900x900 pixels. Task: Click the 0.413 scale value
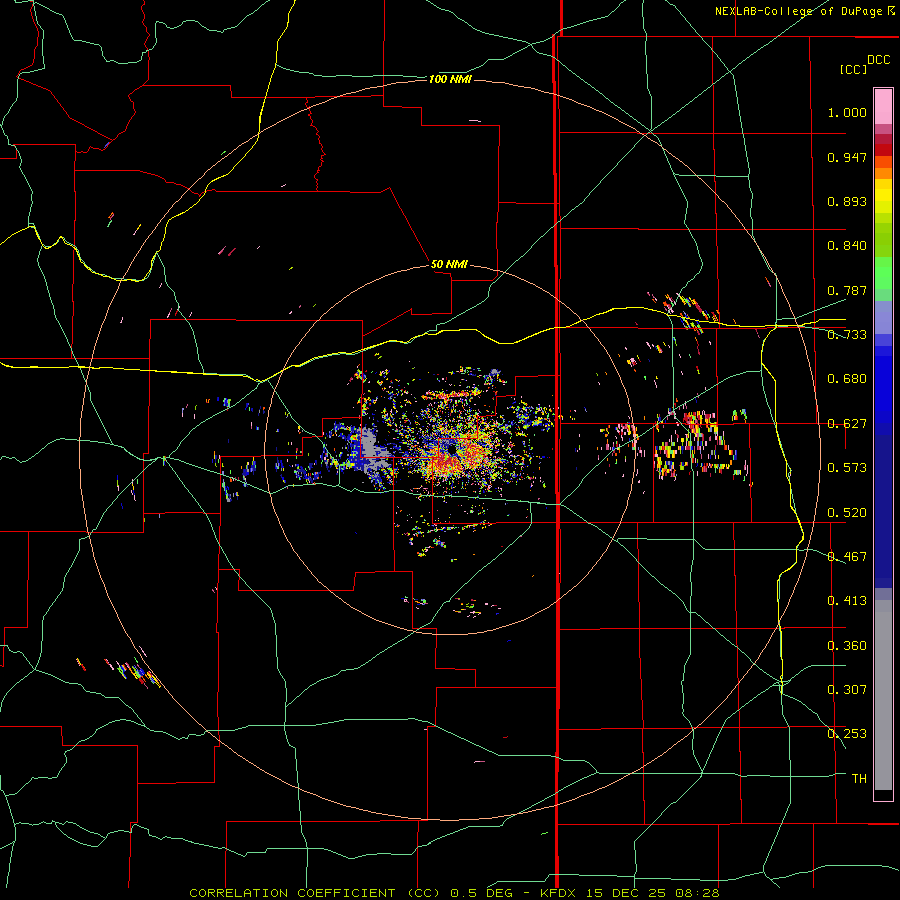847,601
